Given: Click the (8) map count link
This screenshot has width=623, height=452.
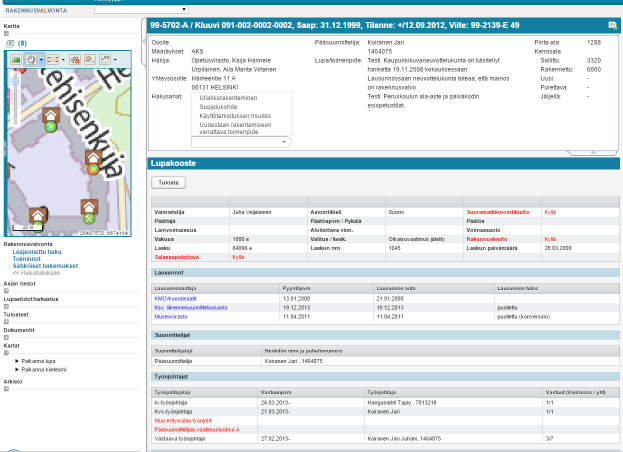Looking at the screenshot, I should (x=22, y=43).
